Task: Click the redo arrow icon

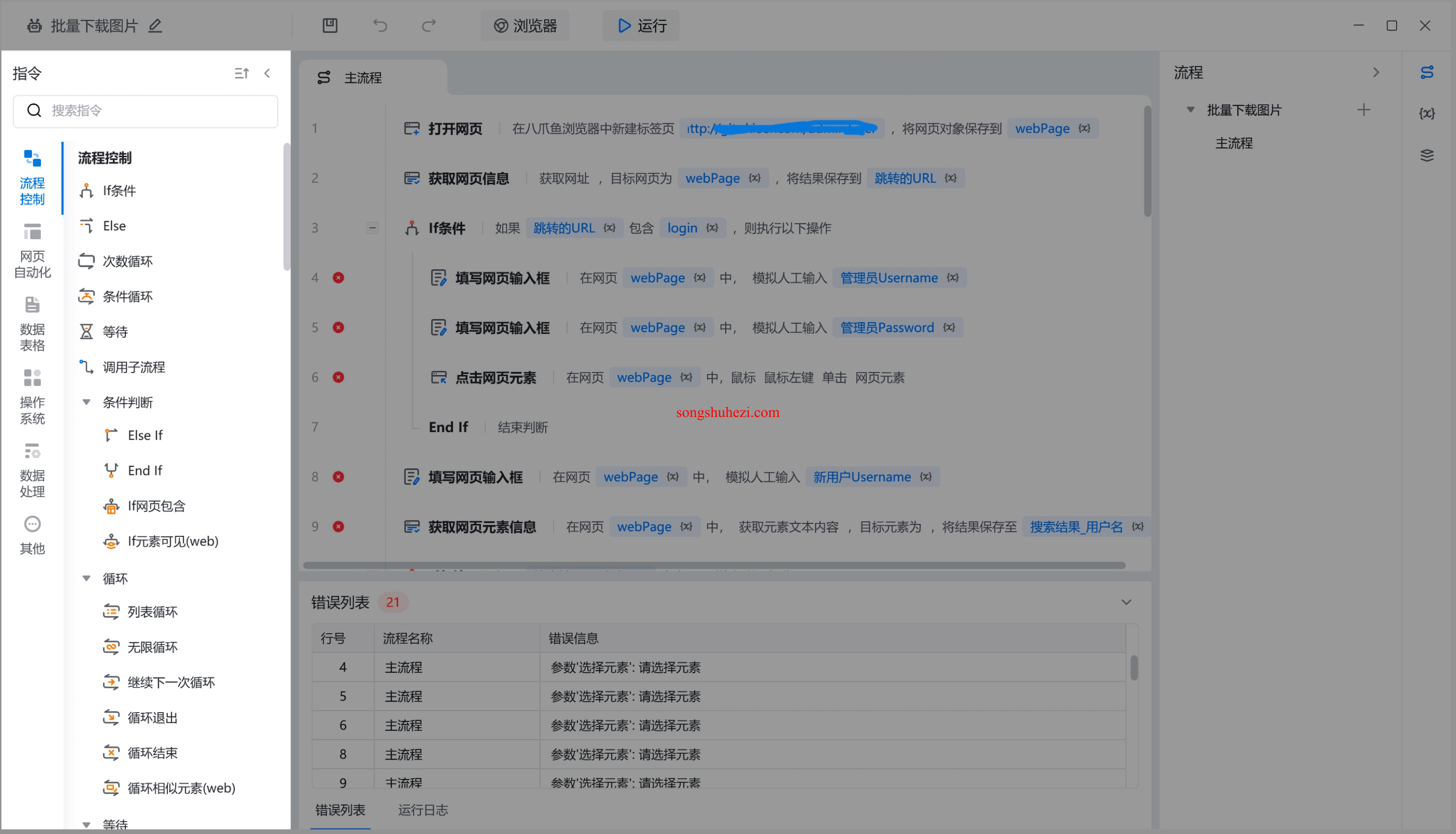Action: click(x=428, y=26)
